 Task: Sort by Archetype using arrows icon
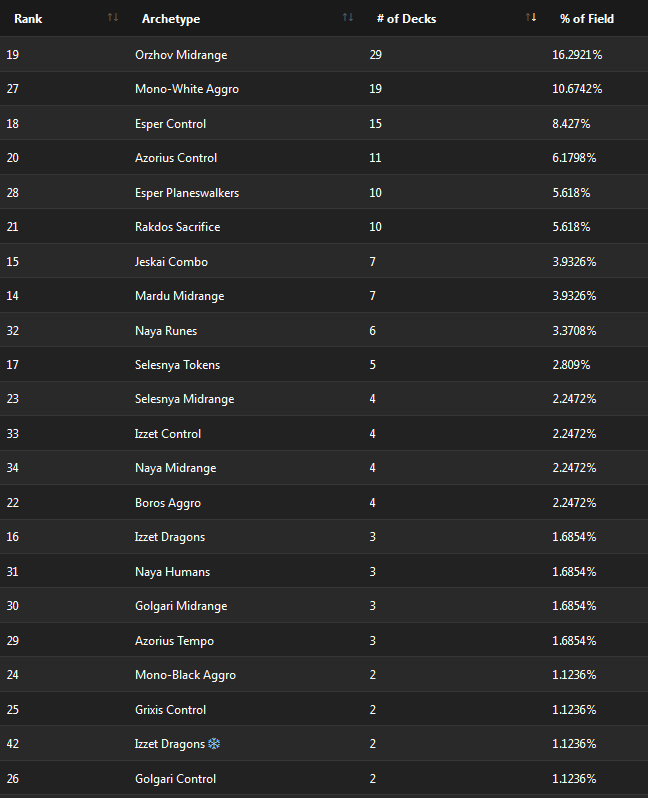click(x=348, y=18)
